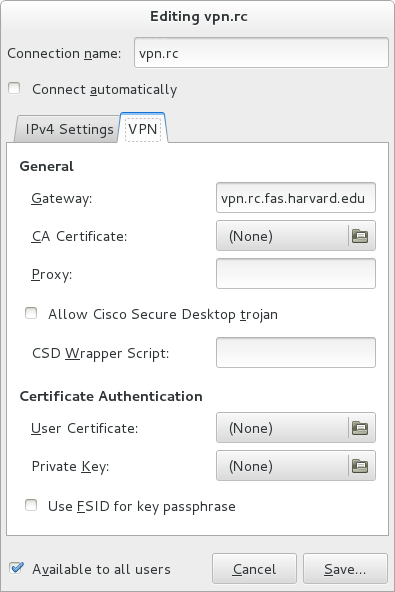This screenshot has height=592, width=395.
Task: Open file browser icon for User Certificate
Action: tap(360, 428)
